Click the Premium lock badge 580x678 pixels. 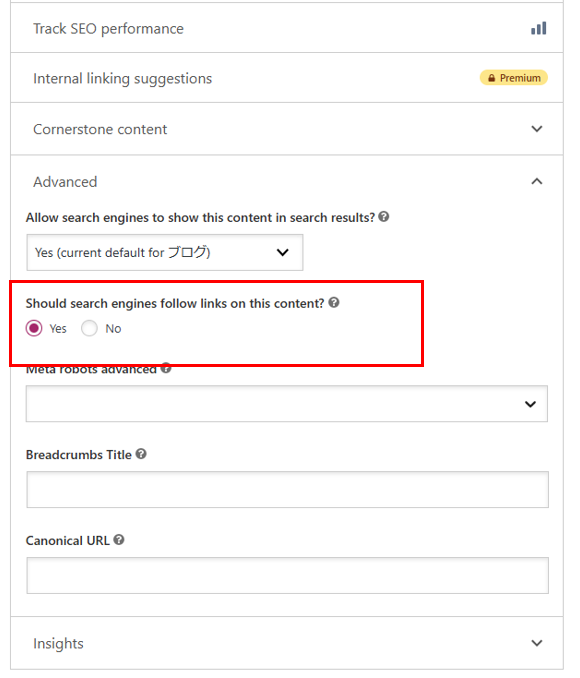coord(513,78)
